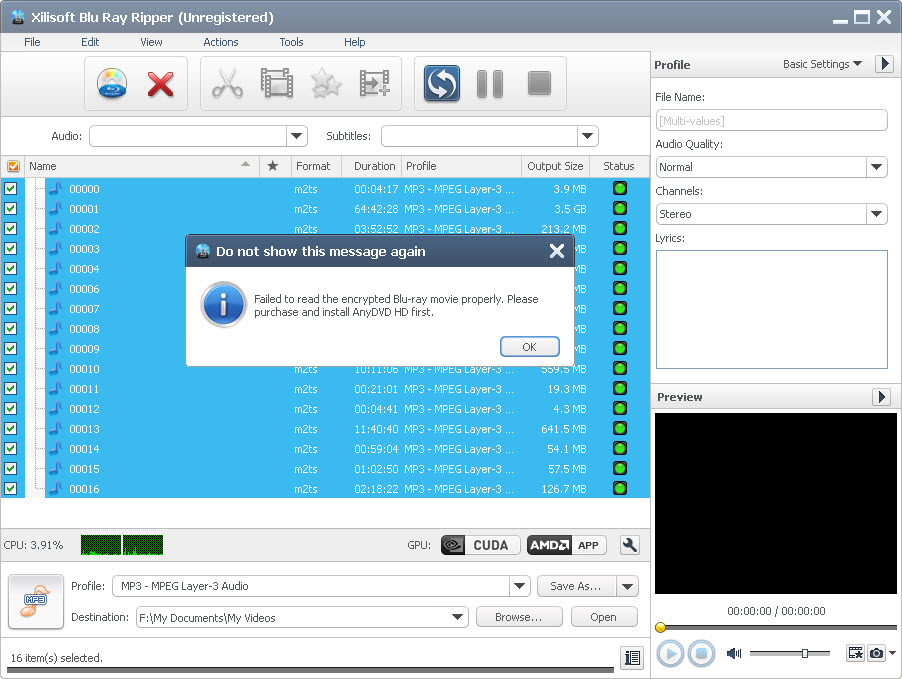
Task: Click the Pause toolbar button
Action: coord(490,84)
